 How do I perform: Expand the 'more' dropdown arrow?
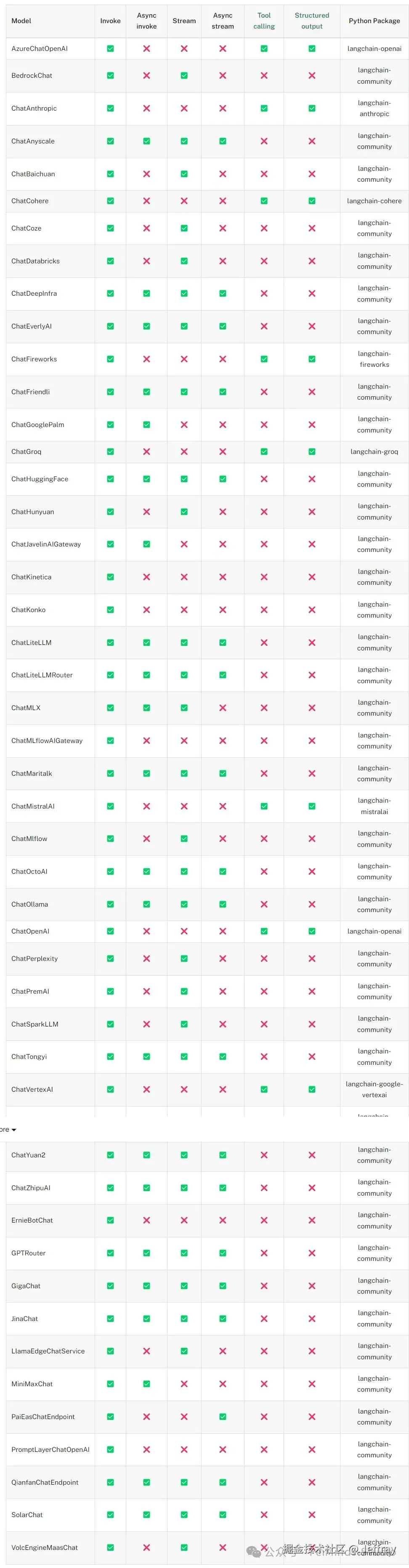click(14, 1130)
